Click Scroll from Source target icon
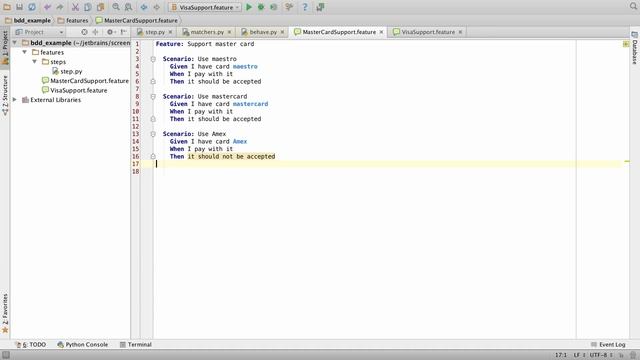 tap(84, 32)
